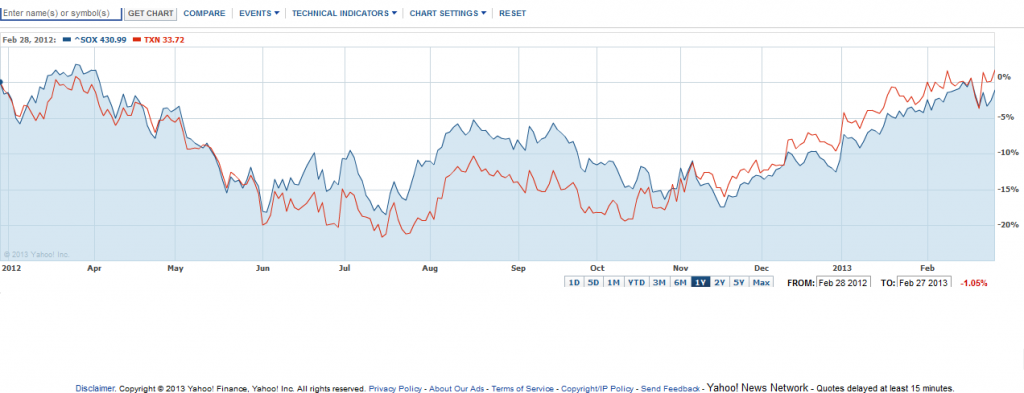
Task: Click RESET to restore the chart
Action: (x=513, y=13)
